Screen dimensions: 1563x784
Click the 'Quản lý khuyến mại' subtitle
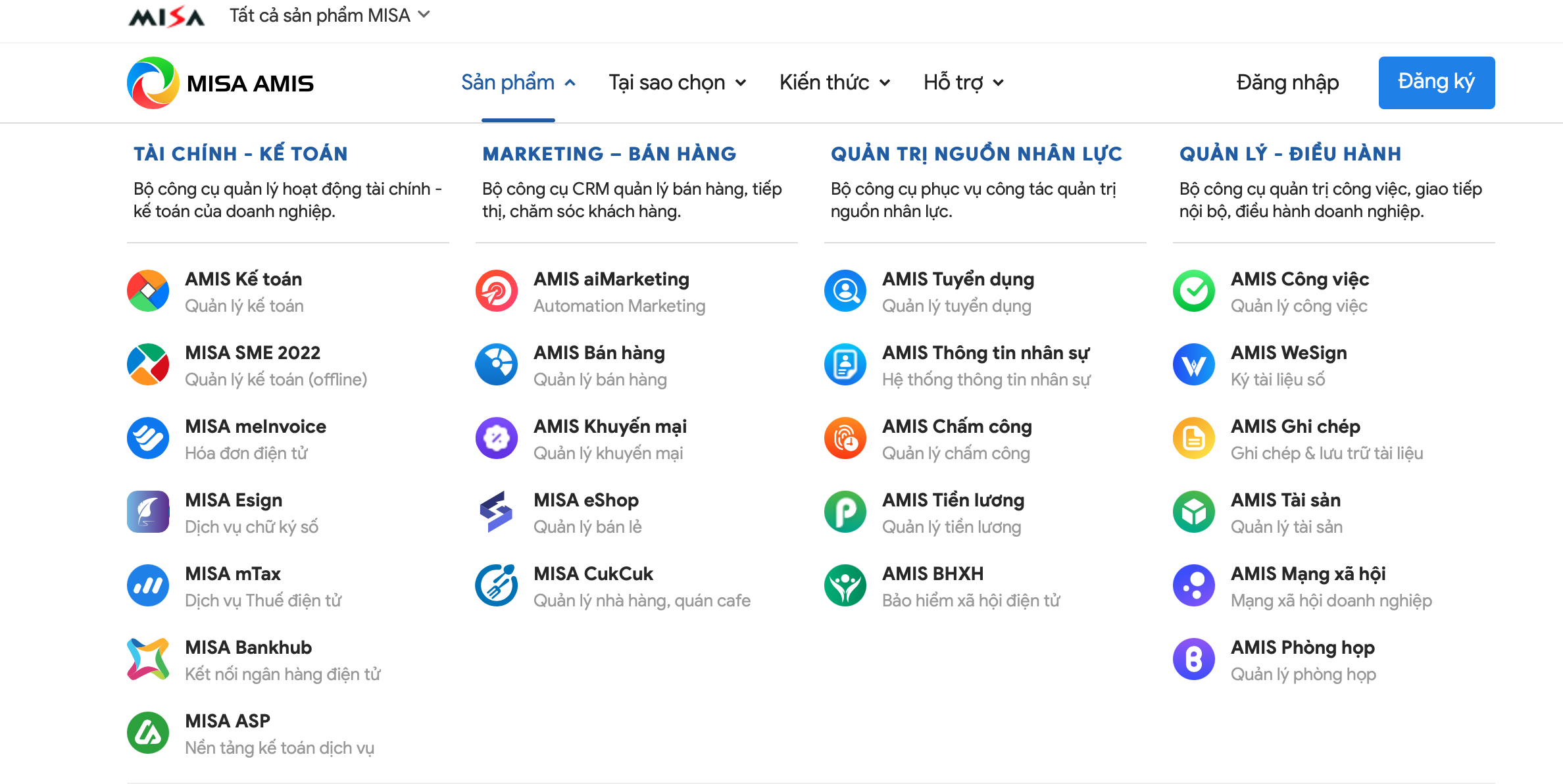point(608,453)
